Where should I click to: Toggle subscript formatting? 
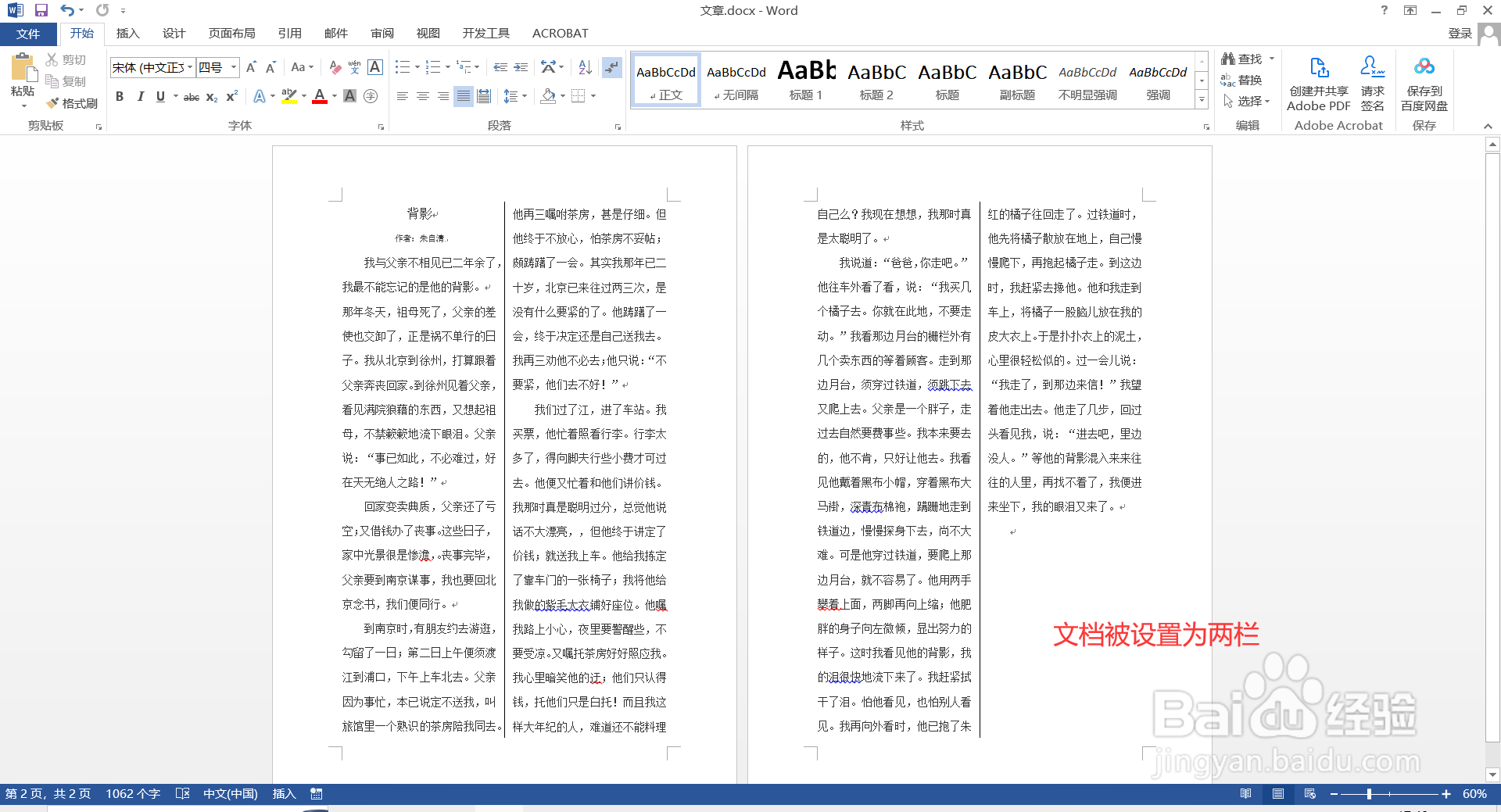click(212, 96)
